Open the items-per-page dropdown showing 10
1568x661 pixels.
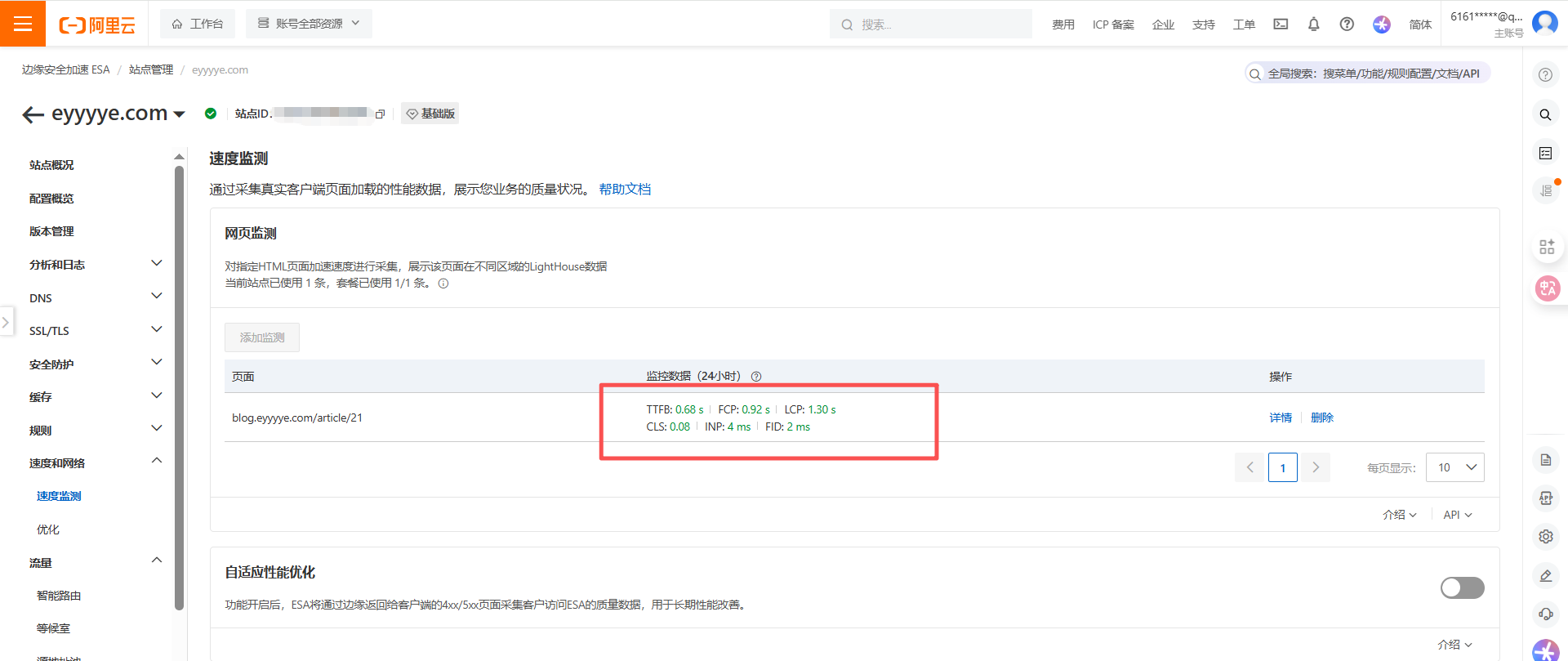[1454, 467]
